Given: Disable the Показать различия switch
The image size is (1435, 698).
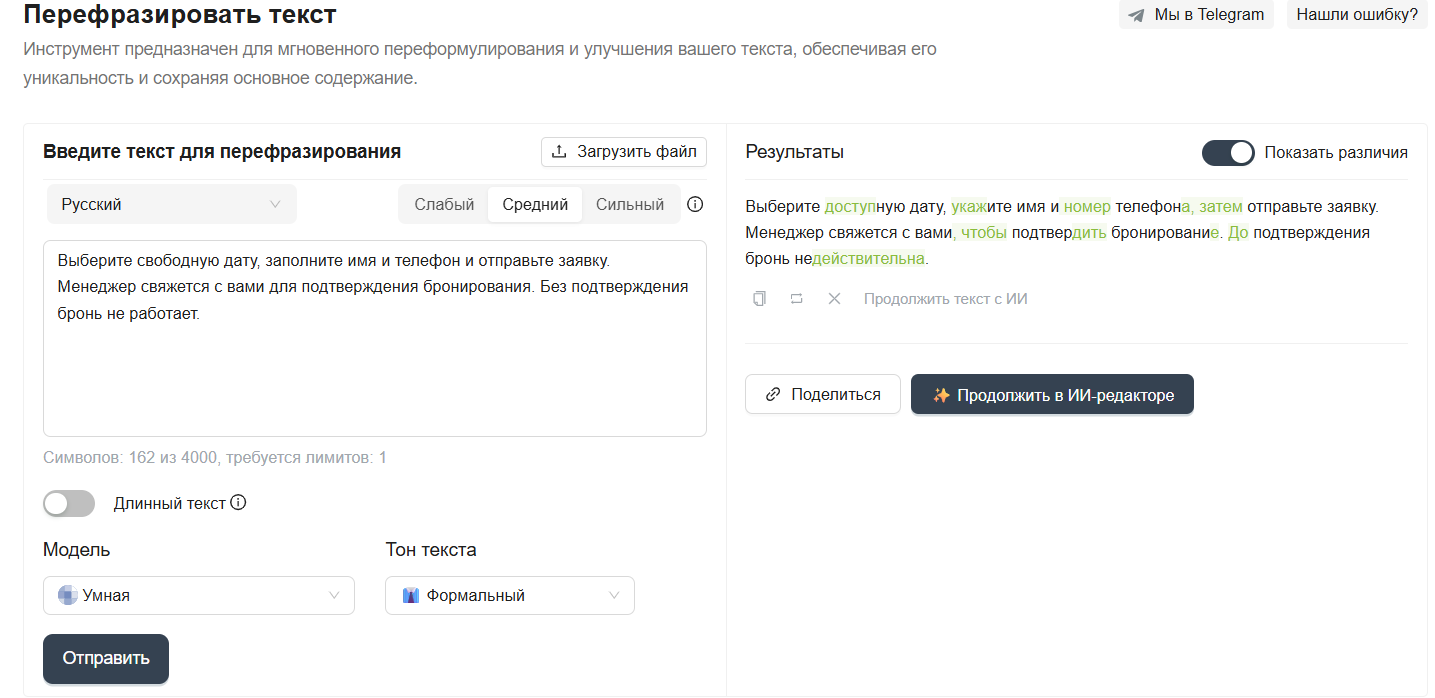Looking at the screenshot, I should [1228, 152].
